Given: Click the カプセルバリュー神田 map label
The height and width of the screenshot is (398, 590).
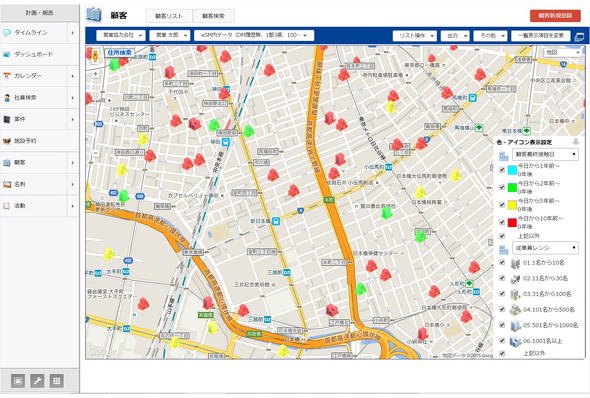Looking at the screenshot, I should pyautogui.click(x=193, y=196).
